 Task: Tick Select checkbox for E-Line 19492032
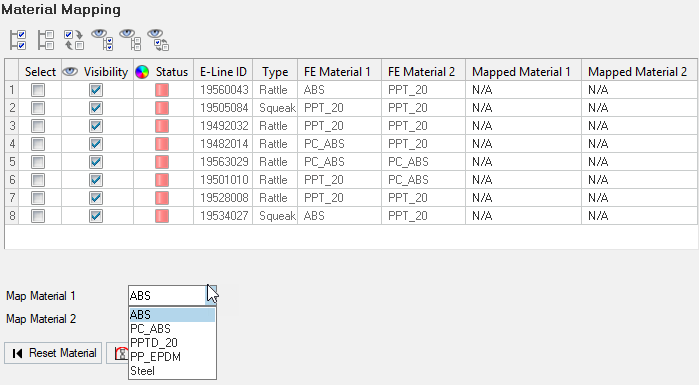tap(38, 126)
